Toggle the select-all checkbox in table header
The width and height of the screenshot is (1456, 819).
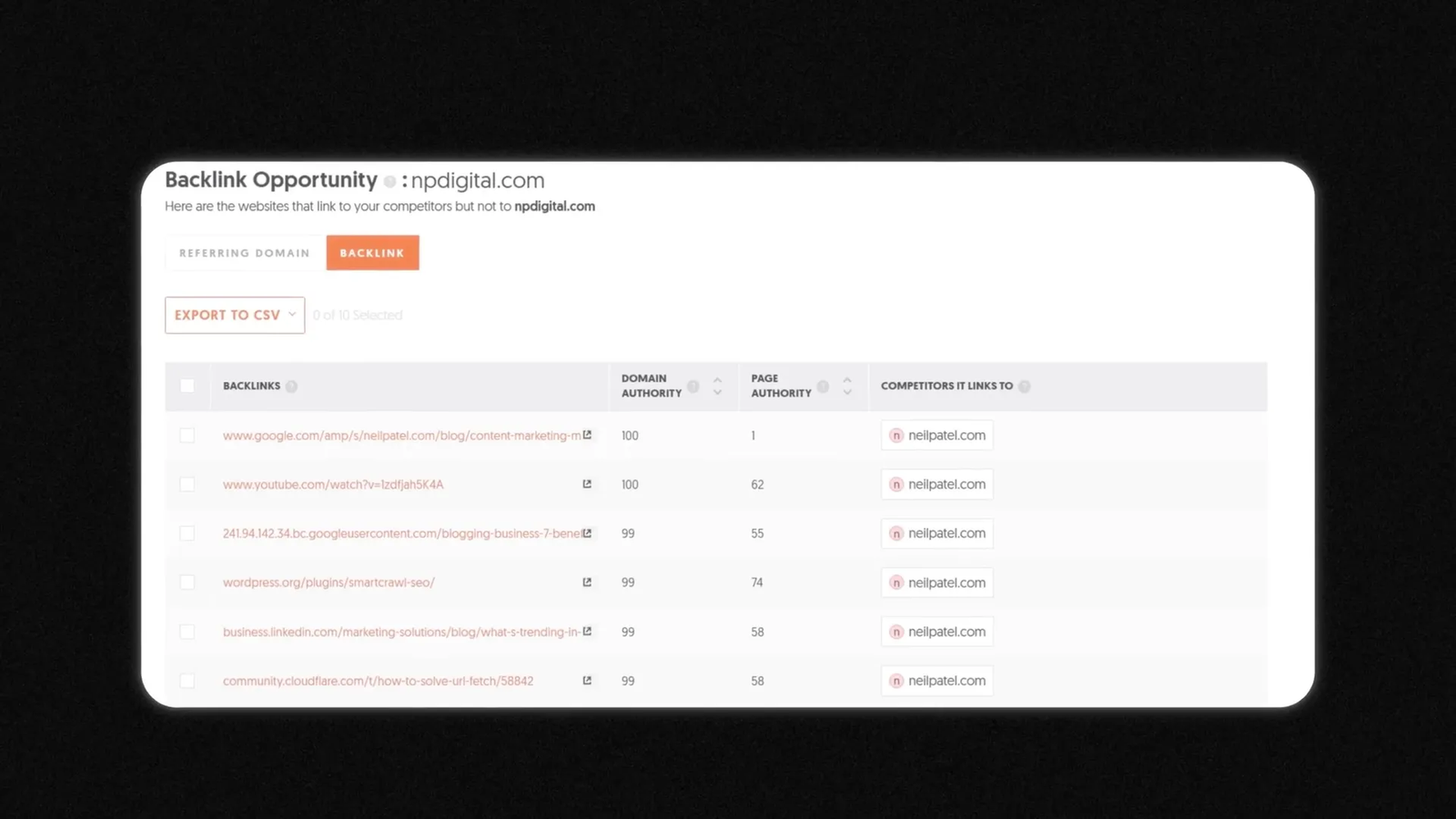click(x=187, y=386)
